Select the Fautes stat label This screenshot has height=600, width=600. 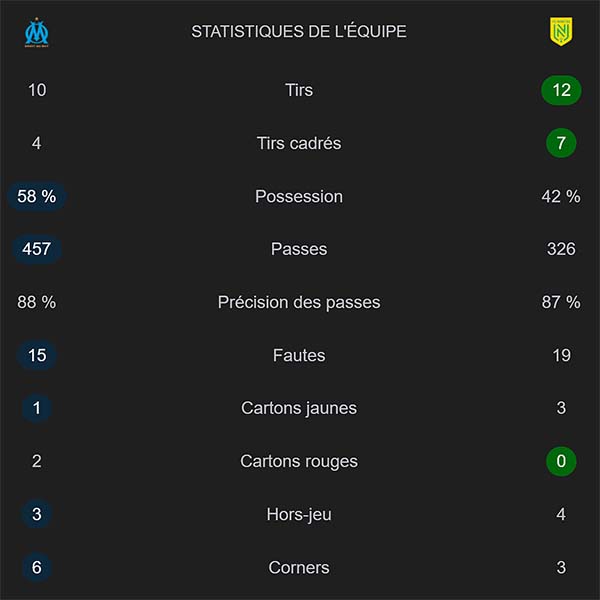pos(299,355)
